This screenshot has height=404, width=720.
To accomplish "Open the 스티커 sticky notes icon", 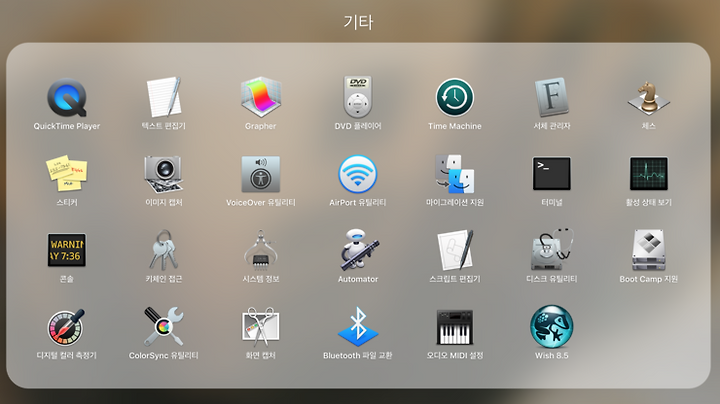I will [67, 173].
